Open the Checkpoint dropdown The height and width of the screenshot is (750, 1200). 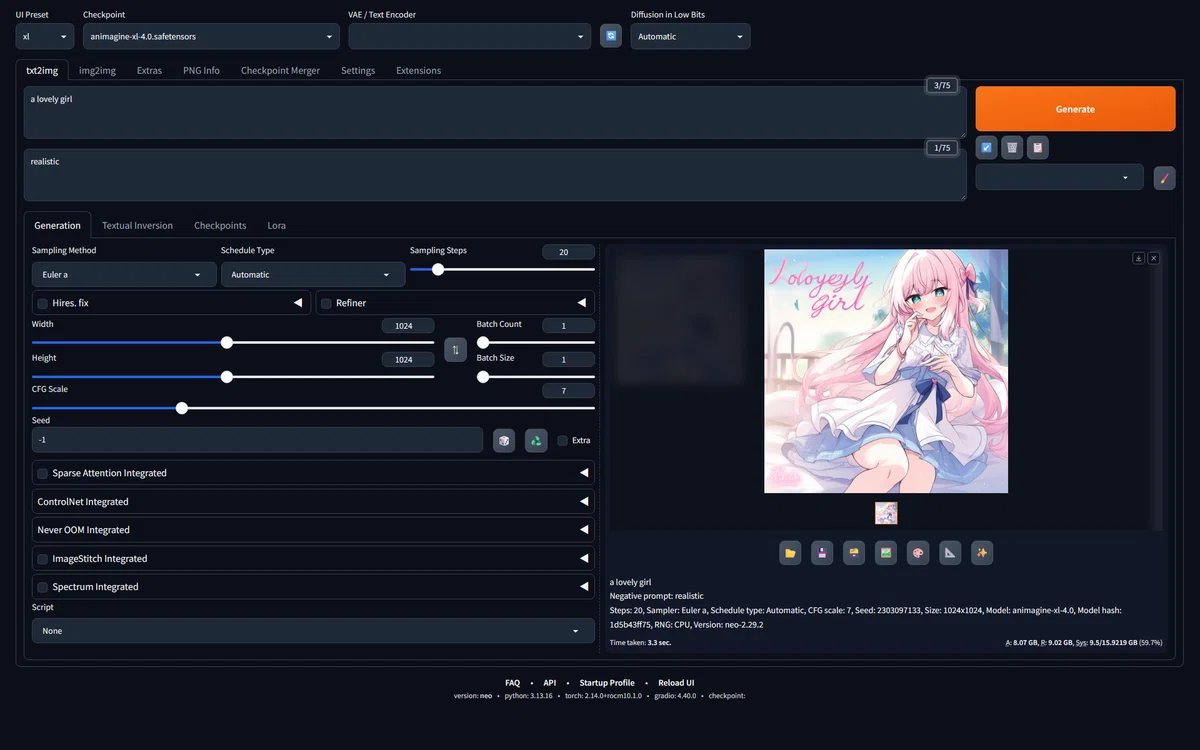tap(211, 36)
